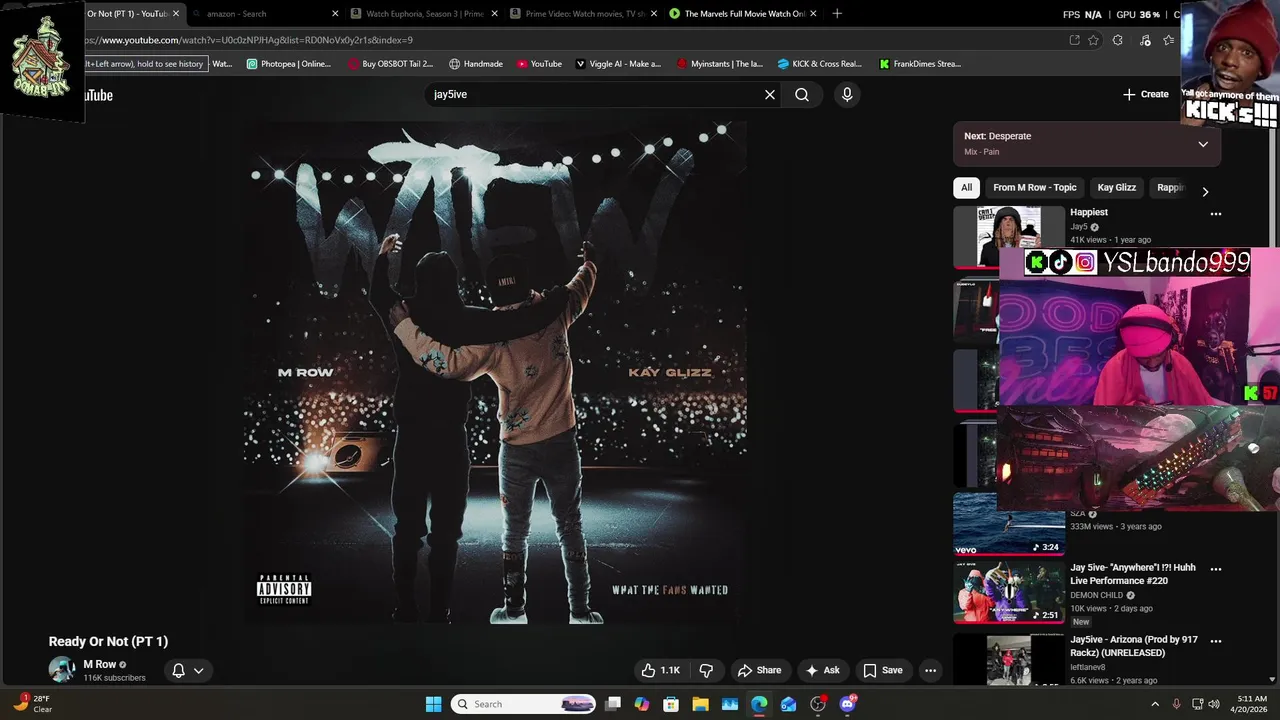
Task: Click the Windows taskbar search box
Action: pyautogui.click(x=523, y=704)
